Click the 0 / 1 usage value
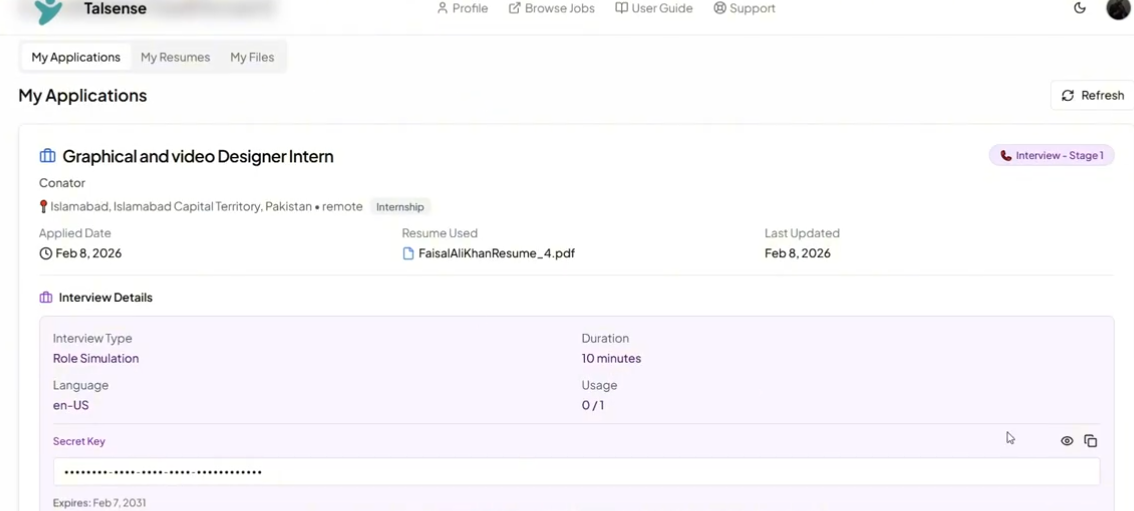Viewport: 1134px width, 511px height. (x=593, y=405)
